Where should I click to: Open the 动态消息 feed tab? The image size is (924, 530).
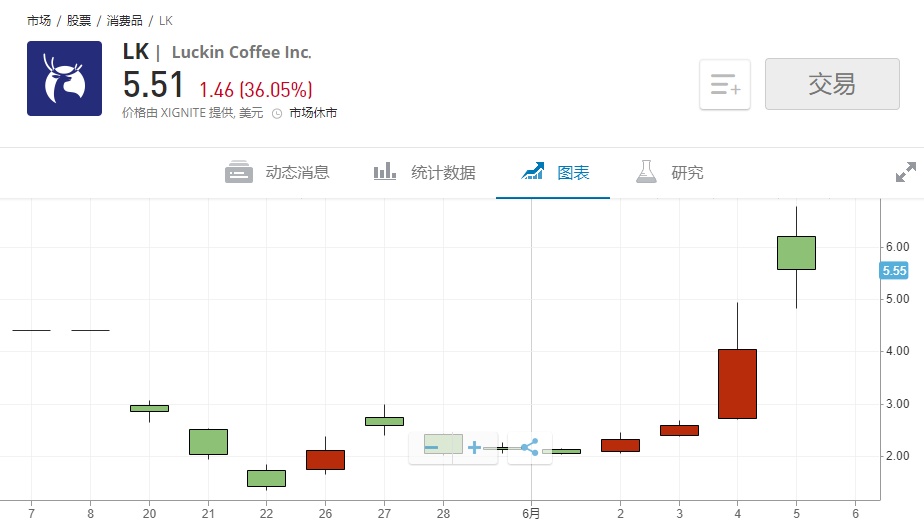pos(277,173)
